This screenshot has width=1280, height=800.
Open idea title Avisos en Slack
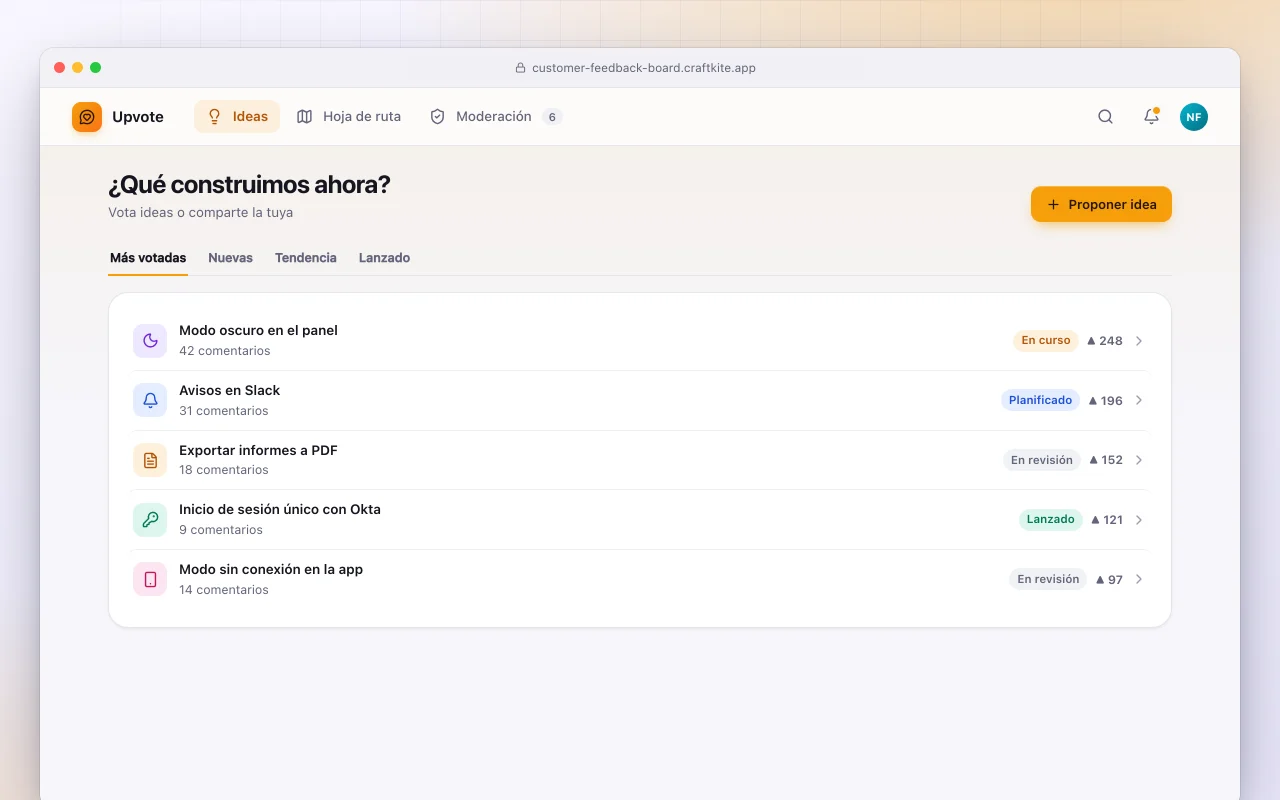229,391
